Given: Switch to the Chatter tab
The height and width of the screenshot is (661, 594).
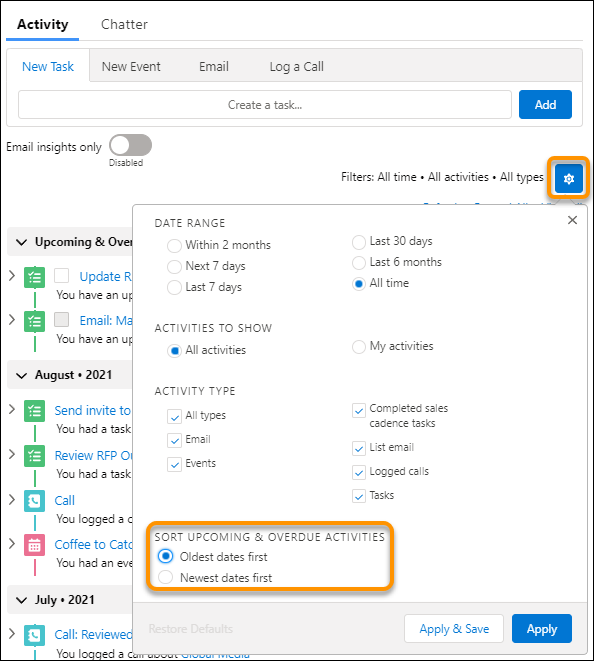Looking at the screenshot, I should point(124,24).
